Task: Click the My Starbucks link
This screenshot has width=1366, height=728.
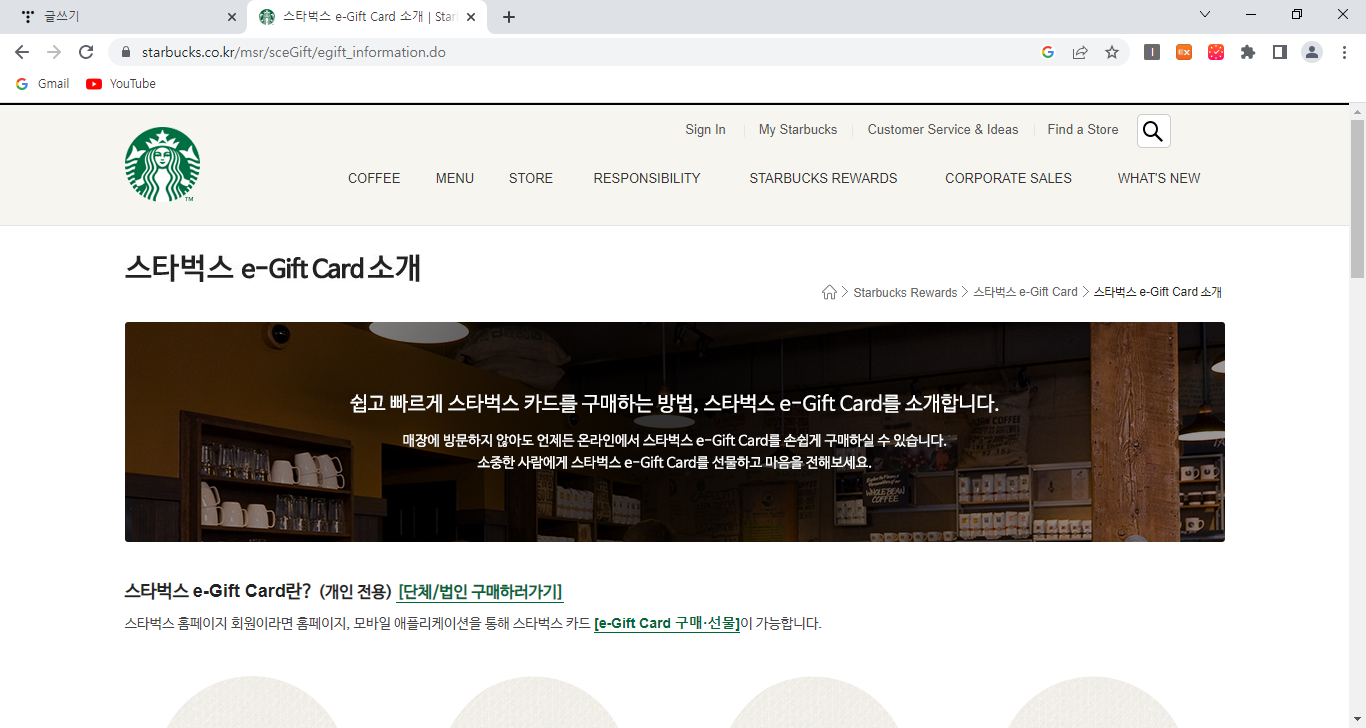Action: coord(798,130)
